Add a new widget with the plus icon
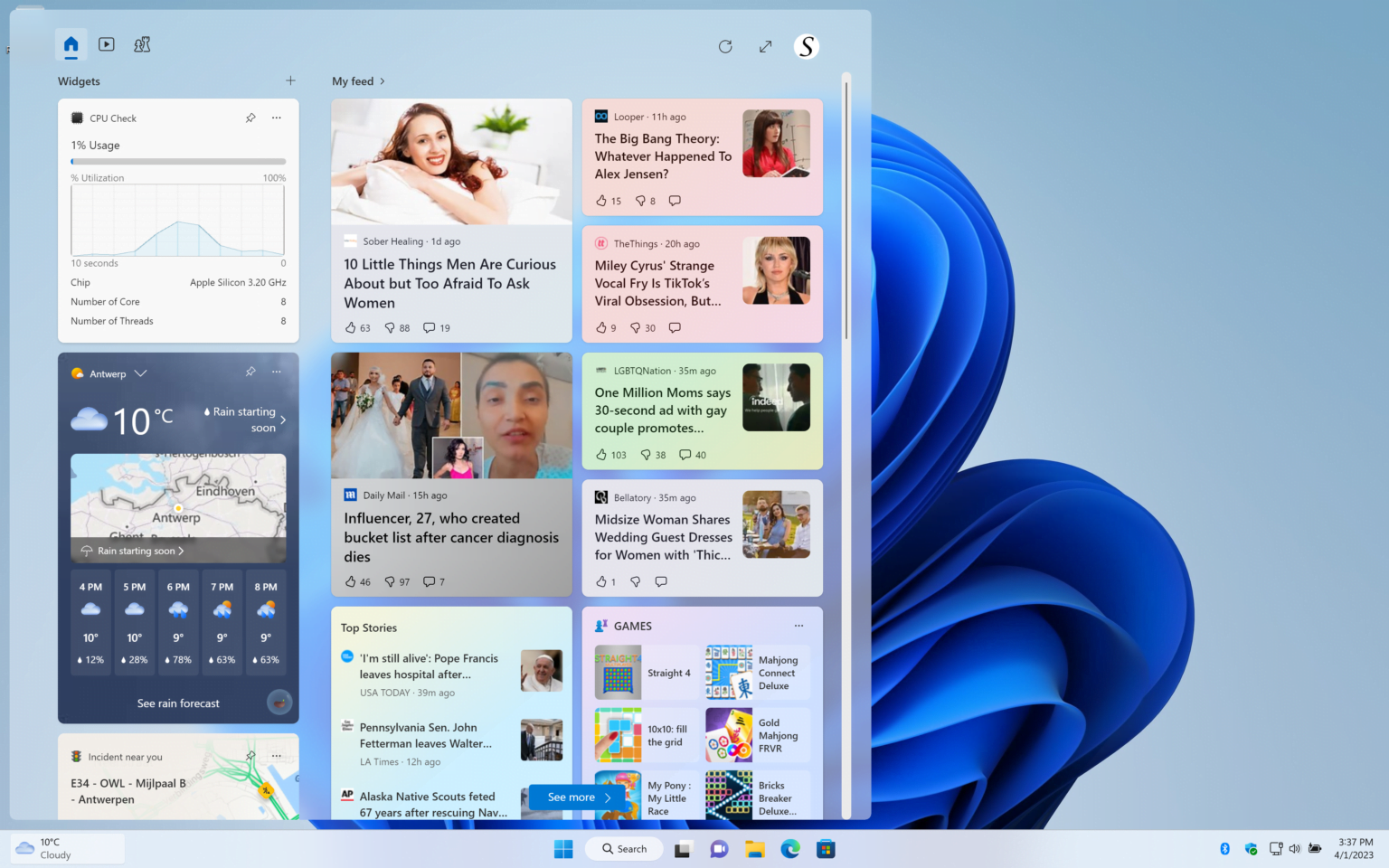The height and width of the screenshot is (868, 1389). point(290,80)
